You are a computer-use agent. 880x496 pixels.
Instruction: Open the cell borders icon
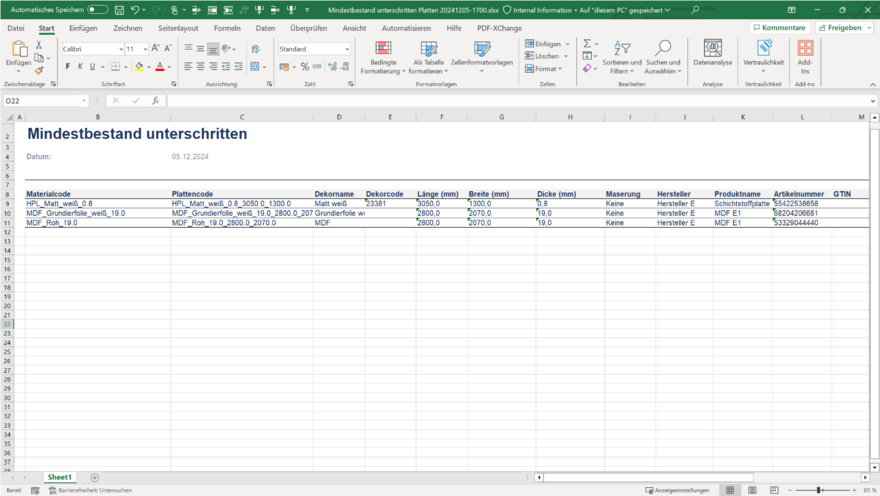(x=116, y=67)
